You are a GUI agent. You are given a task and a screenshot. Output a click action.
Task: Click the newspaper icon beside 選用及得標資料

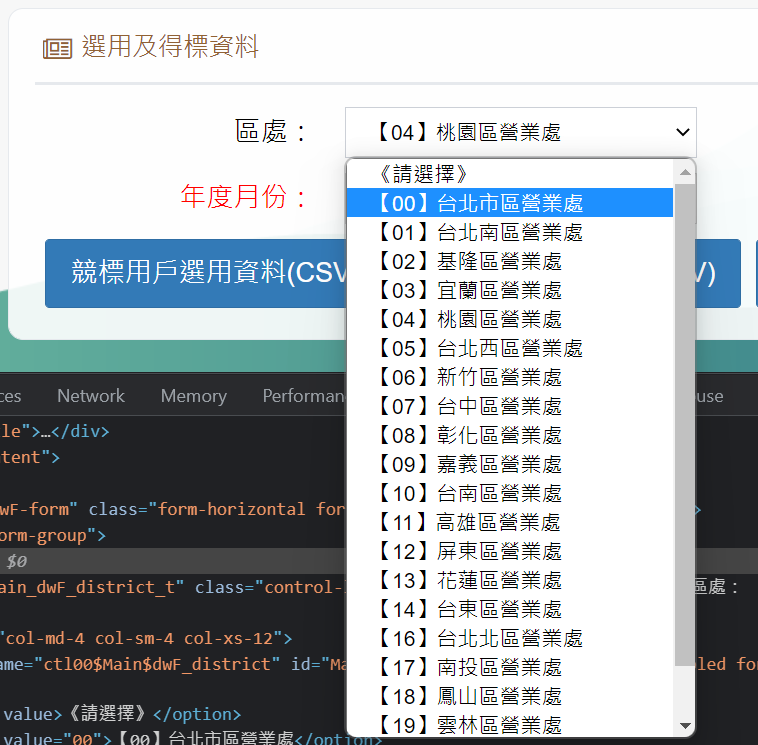tap(58, 48)
